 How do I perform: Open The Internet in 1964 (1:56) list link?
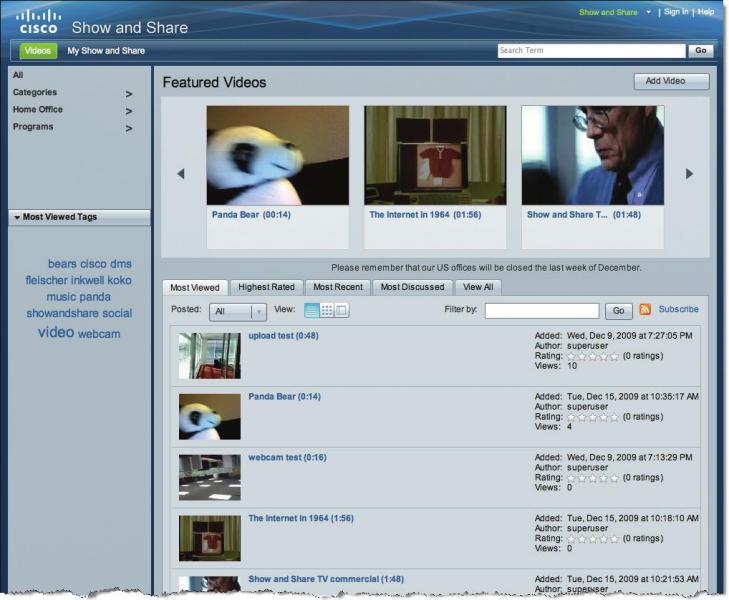coord(301,518)
